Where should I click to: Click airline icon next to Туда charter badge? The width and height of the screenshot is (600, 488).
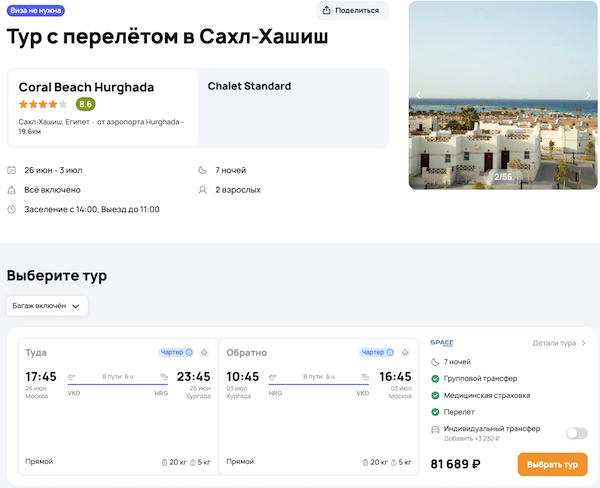pyautogui.click(x=204, y=352)
